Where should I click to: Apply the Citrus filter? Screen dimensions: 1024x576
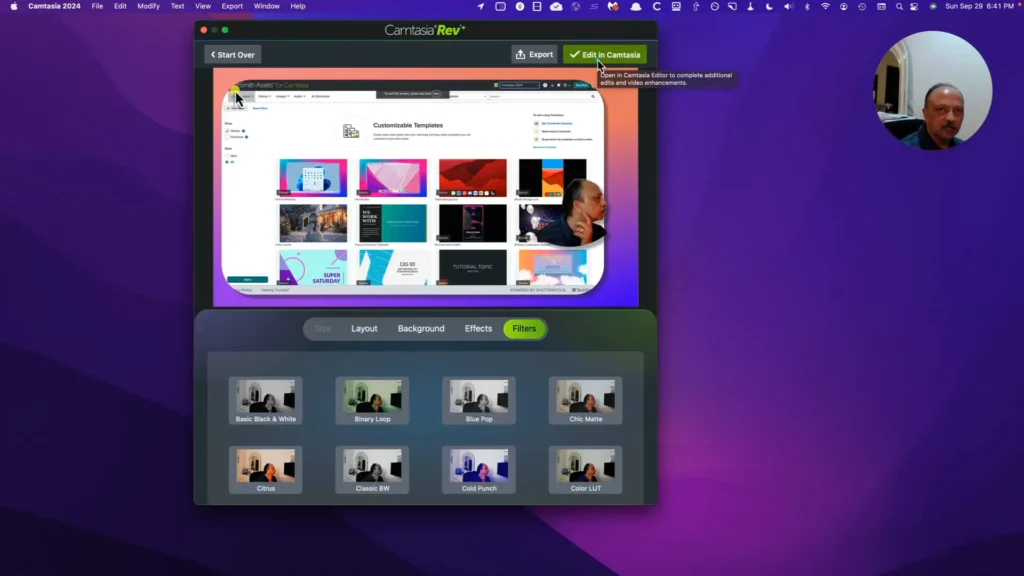(266, 470)
